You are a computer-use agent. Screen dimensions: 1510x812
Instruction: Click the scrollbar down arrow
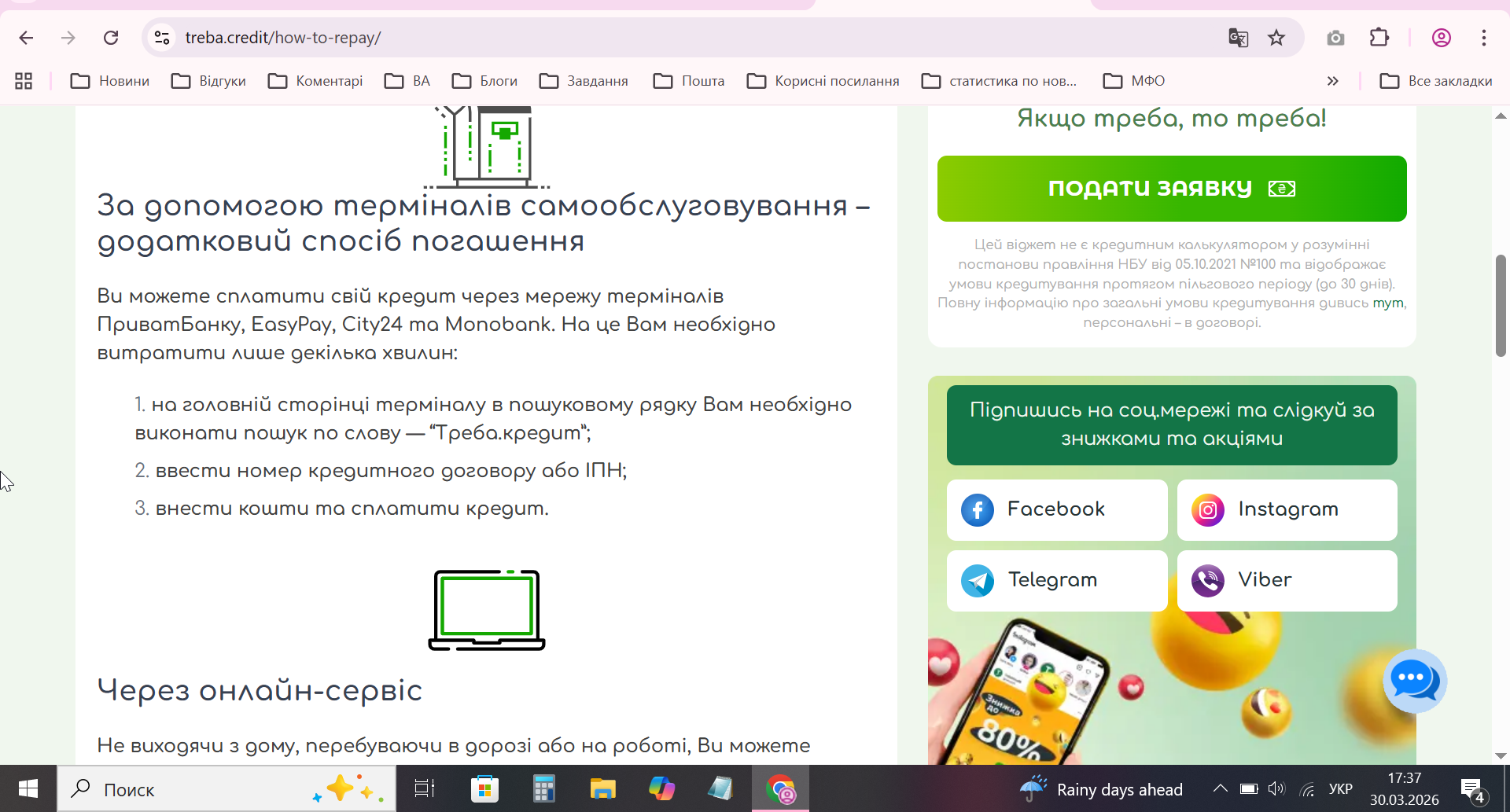[x=1501, y=755]
